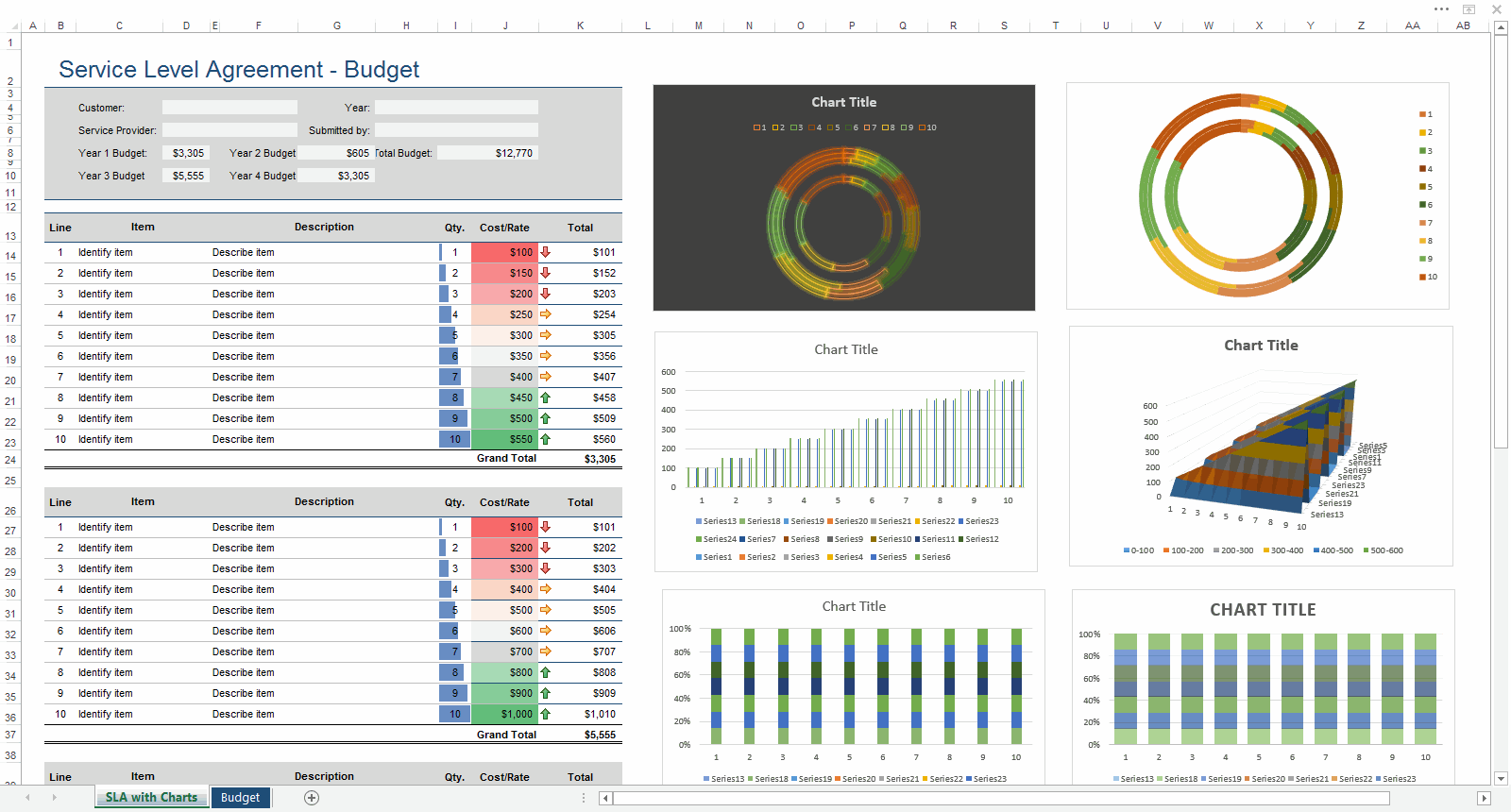Click the red down arrow beside first $100
This screenshot has height=812, width=1511.
click(x=546, y=252)
